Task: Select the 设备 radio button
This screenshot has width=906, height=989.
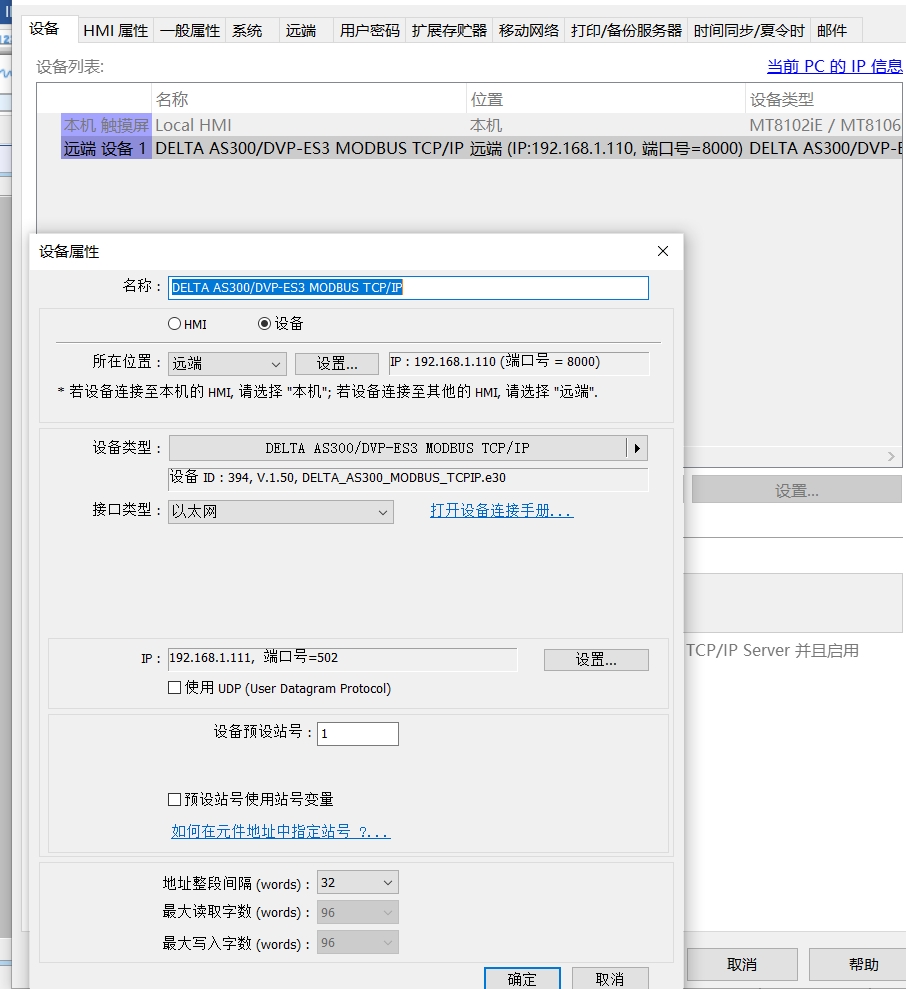Action: (x=265, y=324)
